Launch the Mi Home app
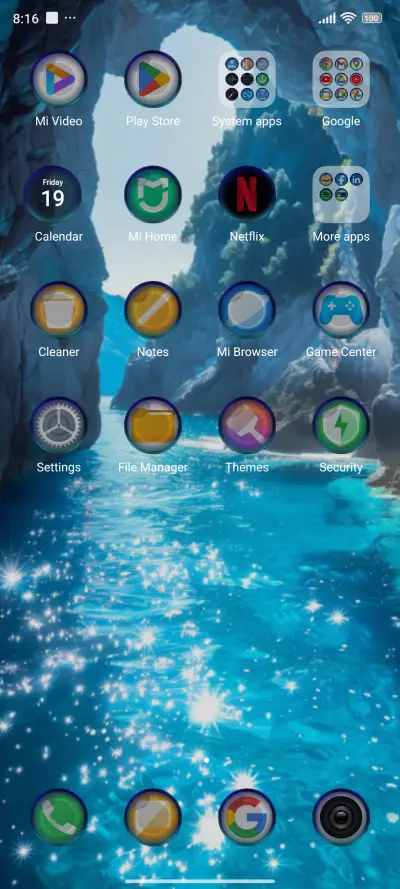Viewport: 400px width, 889px height. pos(152,194)
